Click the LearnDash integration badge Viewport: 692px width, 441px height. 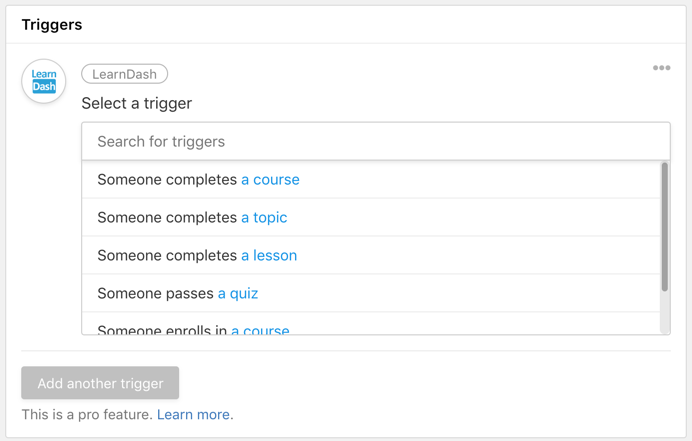(x=125, y=74)
